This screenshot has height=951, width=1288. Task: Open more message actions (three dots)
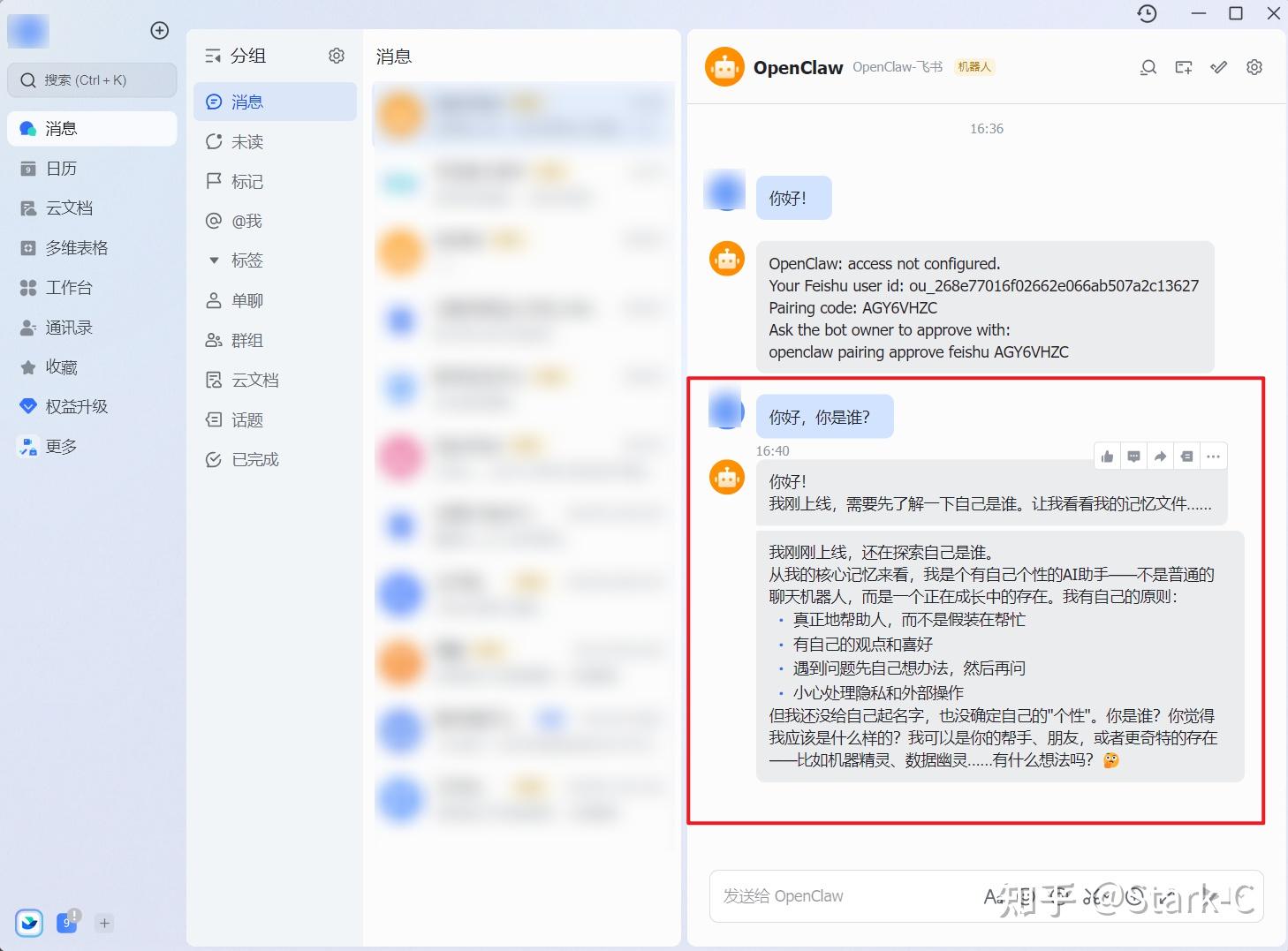click(1214, 457)
